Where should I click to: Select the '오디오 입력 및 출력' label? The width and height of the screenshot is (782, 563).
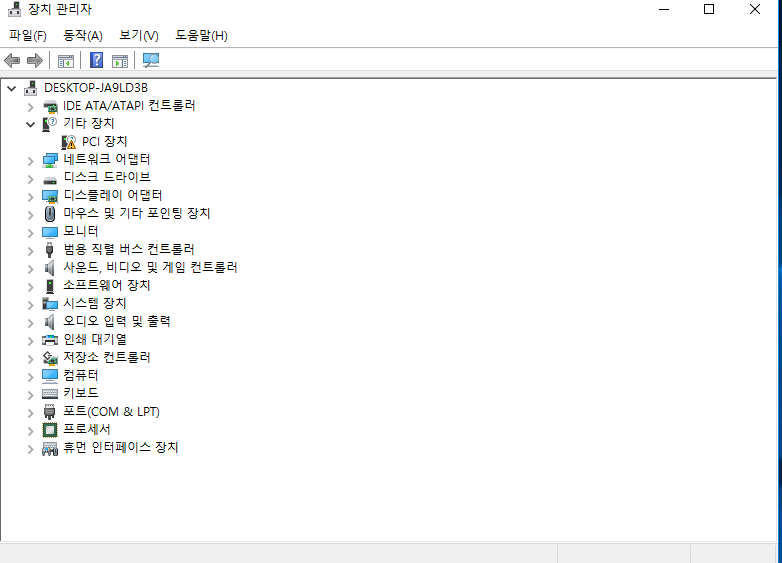(117, 322)
